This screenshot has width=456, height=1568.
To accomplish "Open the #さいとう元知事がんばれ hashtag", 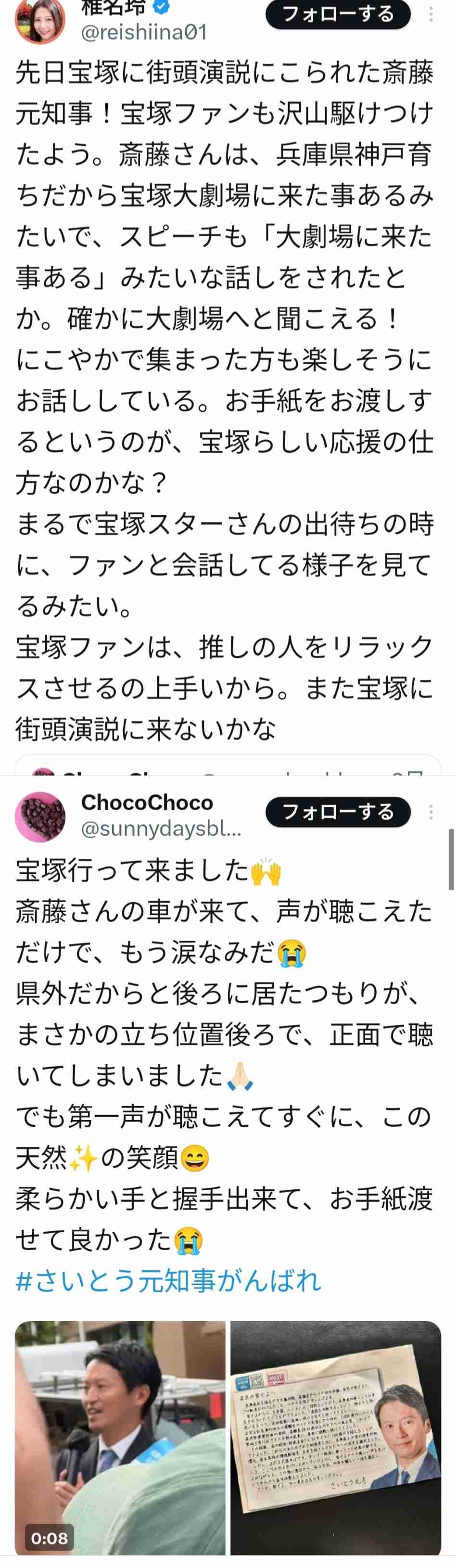I will click(169, 1280).
